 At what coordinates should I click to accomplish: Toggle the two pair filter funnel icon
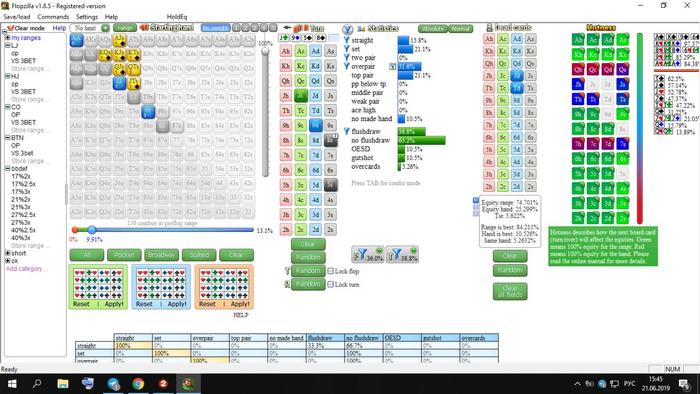[346, 58]
